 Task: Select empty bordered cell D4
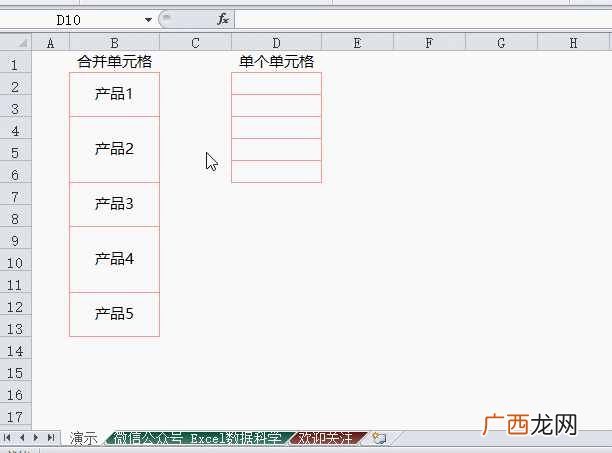(276, 127)
